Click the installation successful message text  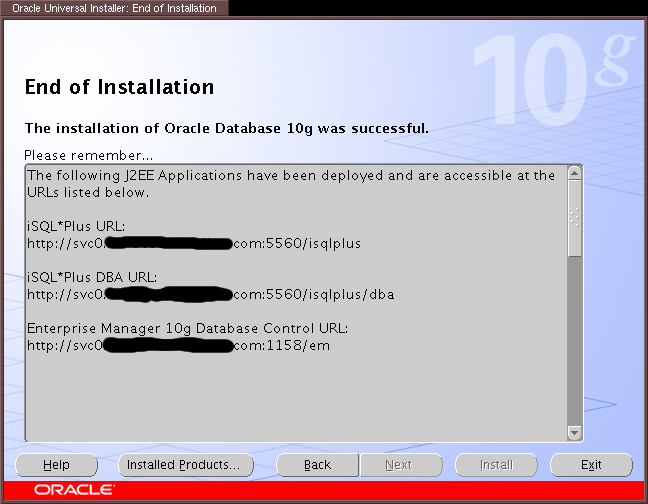pyautogui.click(x=226, y=128)
